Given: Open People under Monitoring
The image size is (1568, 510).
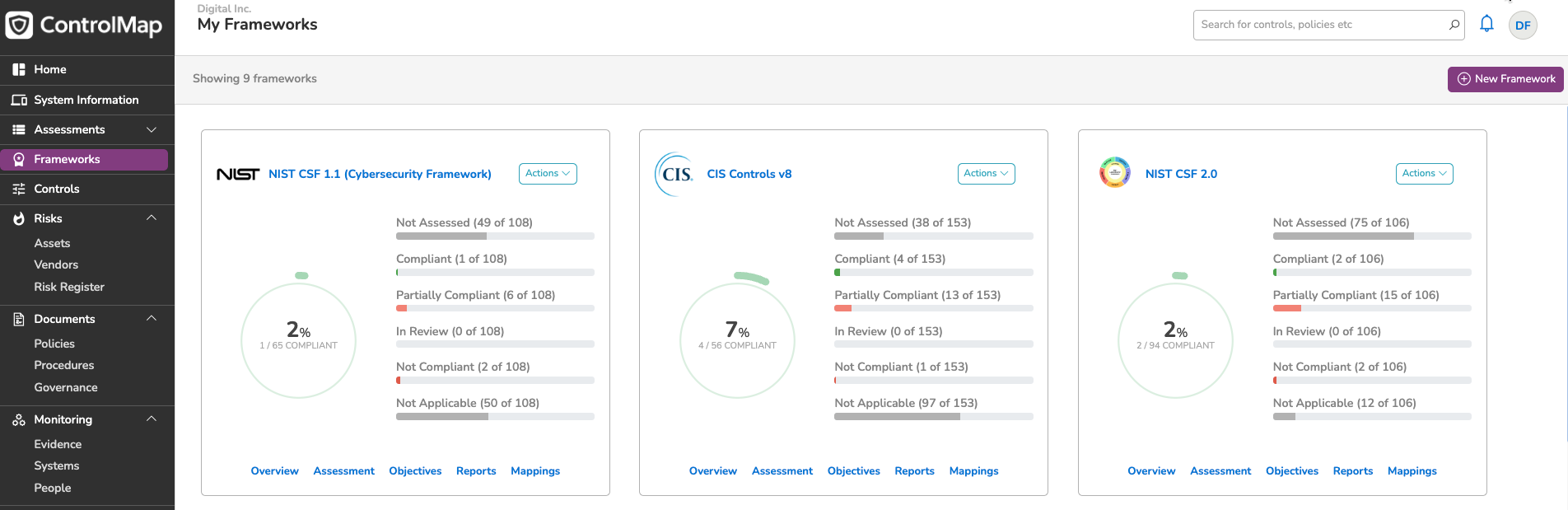Looking at the screenshot, I should point(53,488).
